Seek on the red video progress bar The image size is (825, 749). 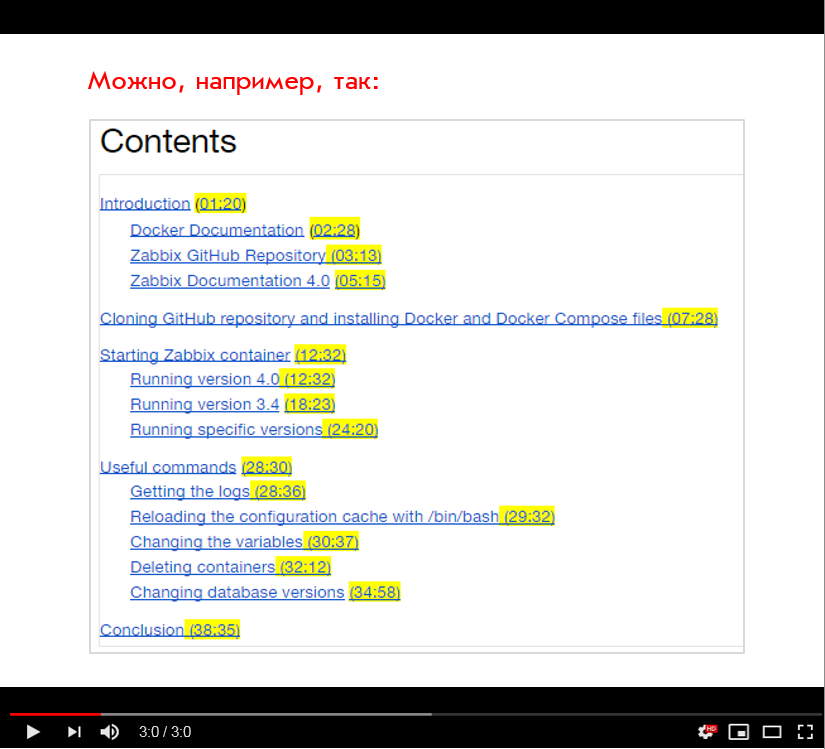pos(55,714)
